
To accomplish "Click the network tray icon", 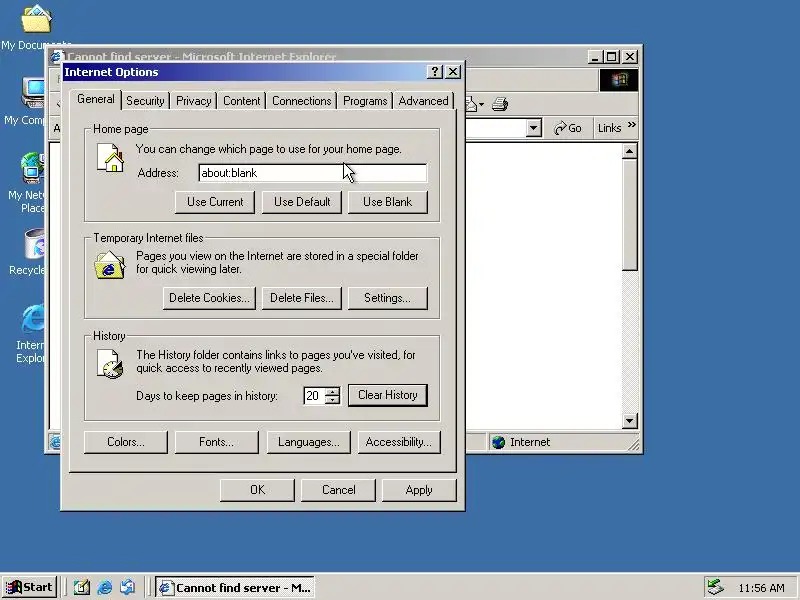I will point(715,587).
